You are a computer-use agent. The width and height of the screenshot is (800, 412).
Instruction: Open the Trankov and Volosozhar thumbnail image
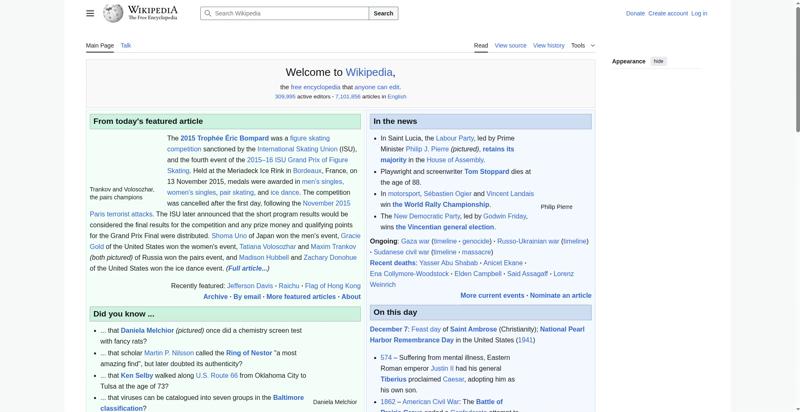(x=125, y=158)
